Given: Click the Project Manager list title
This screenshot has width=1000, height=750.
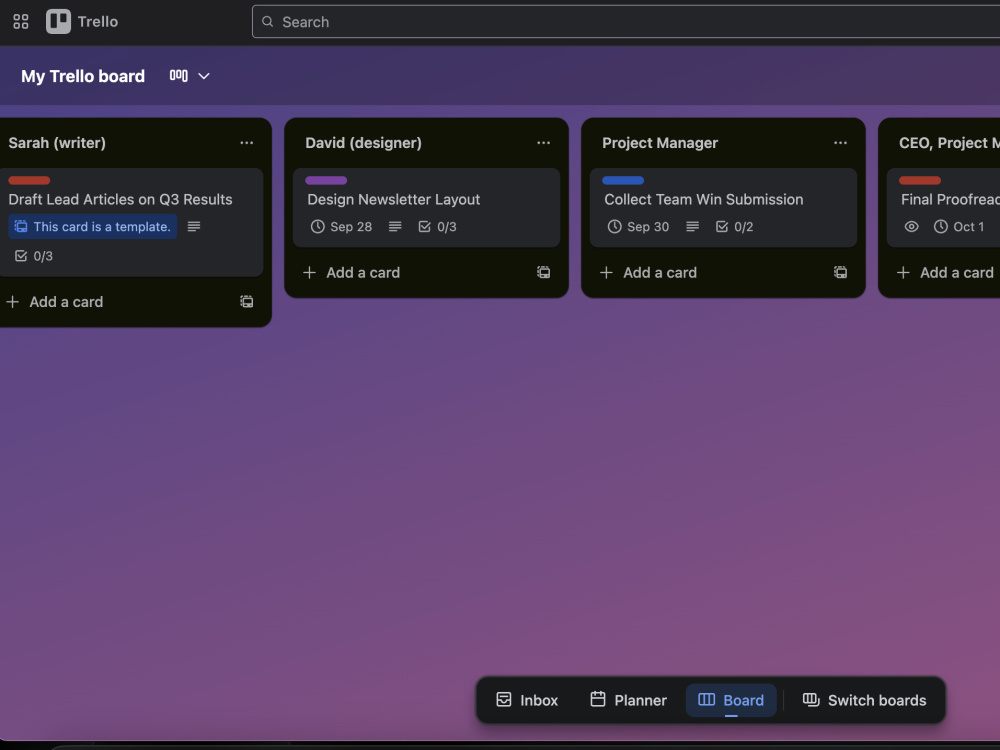Looking at the screenshot, I should coord(660,143).
